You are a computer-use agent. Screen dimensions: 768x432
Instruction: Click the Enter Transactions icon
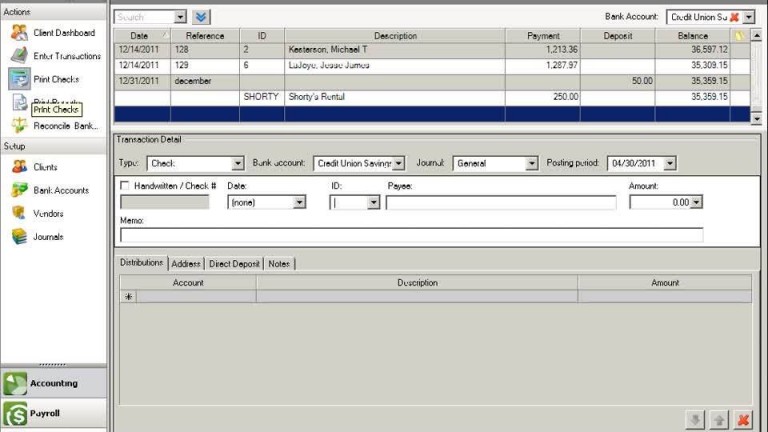coord(19,55)
